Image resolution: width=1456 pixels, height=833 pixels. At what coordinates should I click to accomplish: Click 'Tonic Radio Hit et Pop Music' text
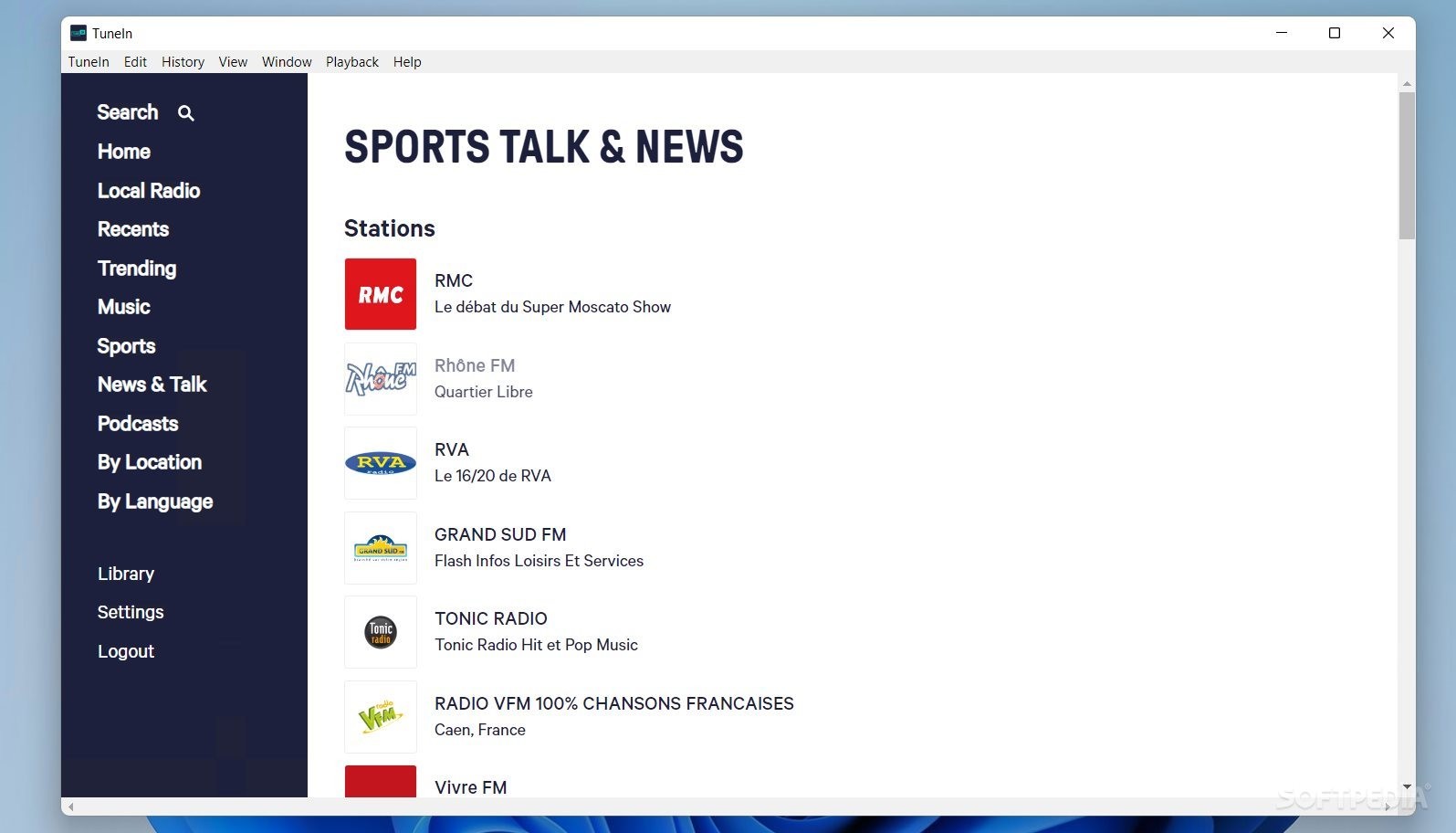(x=536, y=645)
